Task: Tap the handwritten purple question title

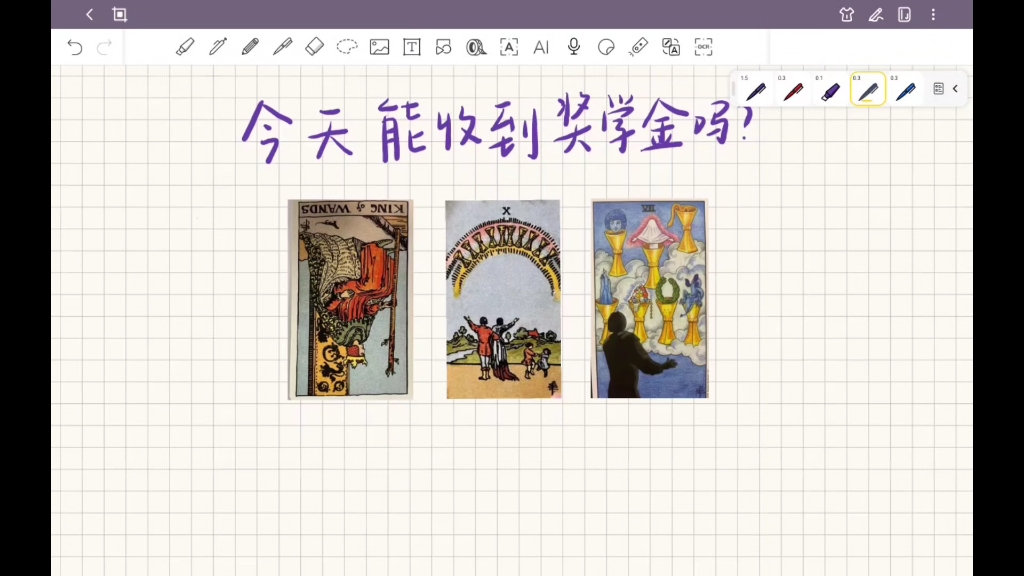Action: 499,128
